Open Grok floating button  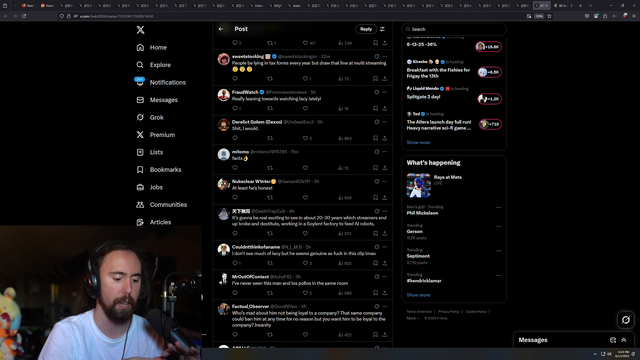tap(626, 320)
